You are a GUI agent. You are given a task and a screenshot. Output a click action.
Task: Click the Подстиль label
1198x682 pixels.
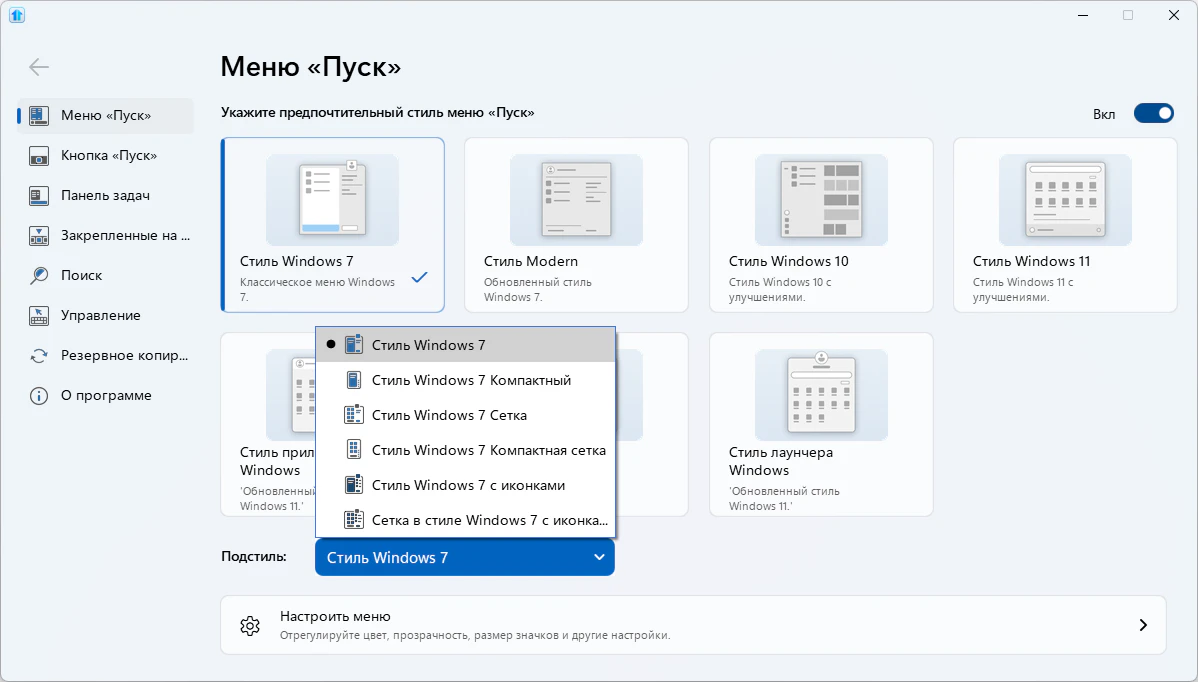[x=254, y=557]
